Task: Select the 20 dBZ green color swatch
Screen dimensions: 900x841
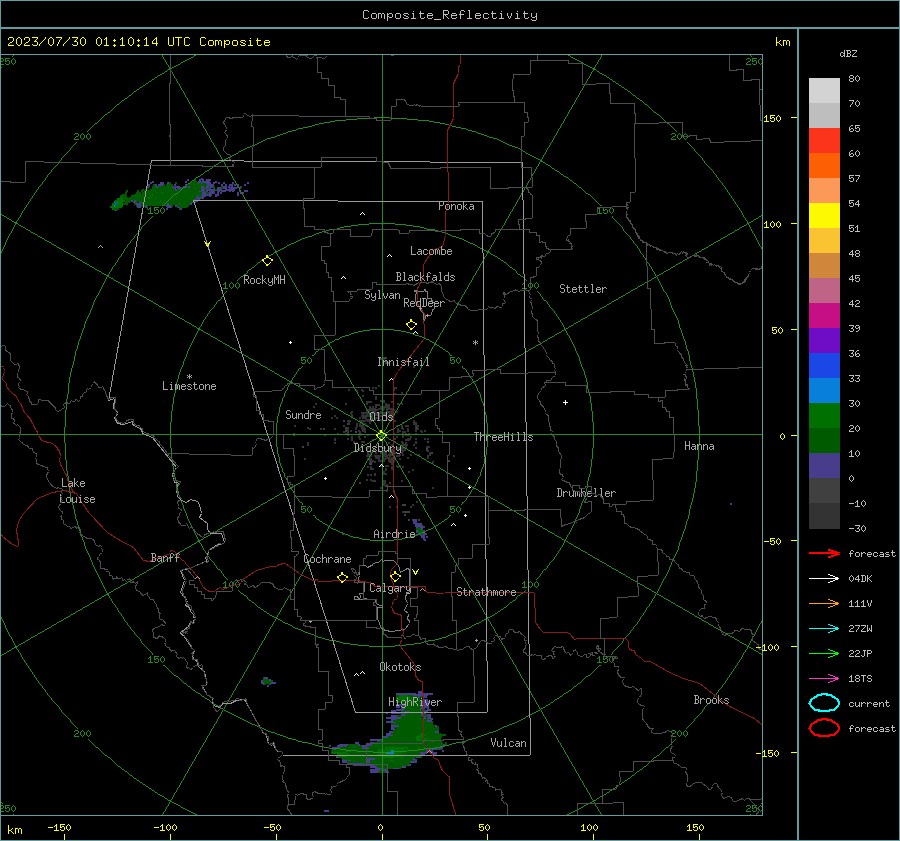Action: 824,415
